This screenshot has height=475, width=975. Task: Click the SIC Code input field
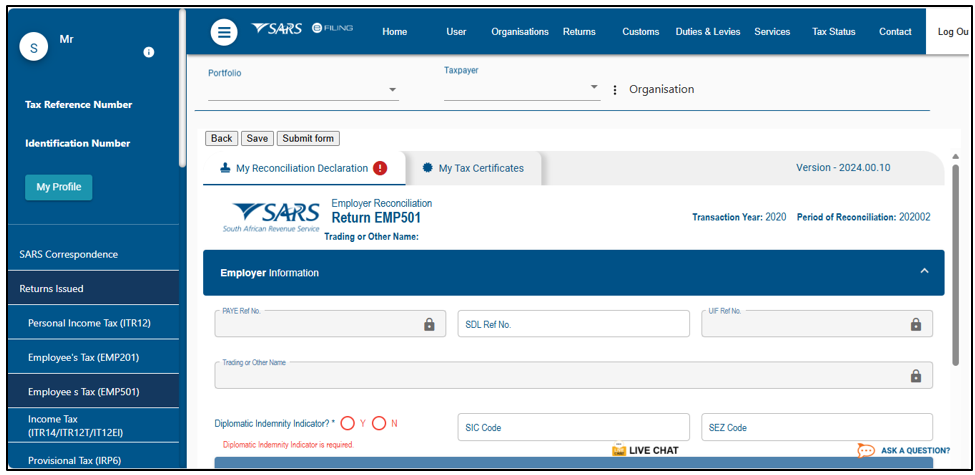573,427
